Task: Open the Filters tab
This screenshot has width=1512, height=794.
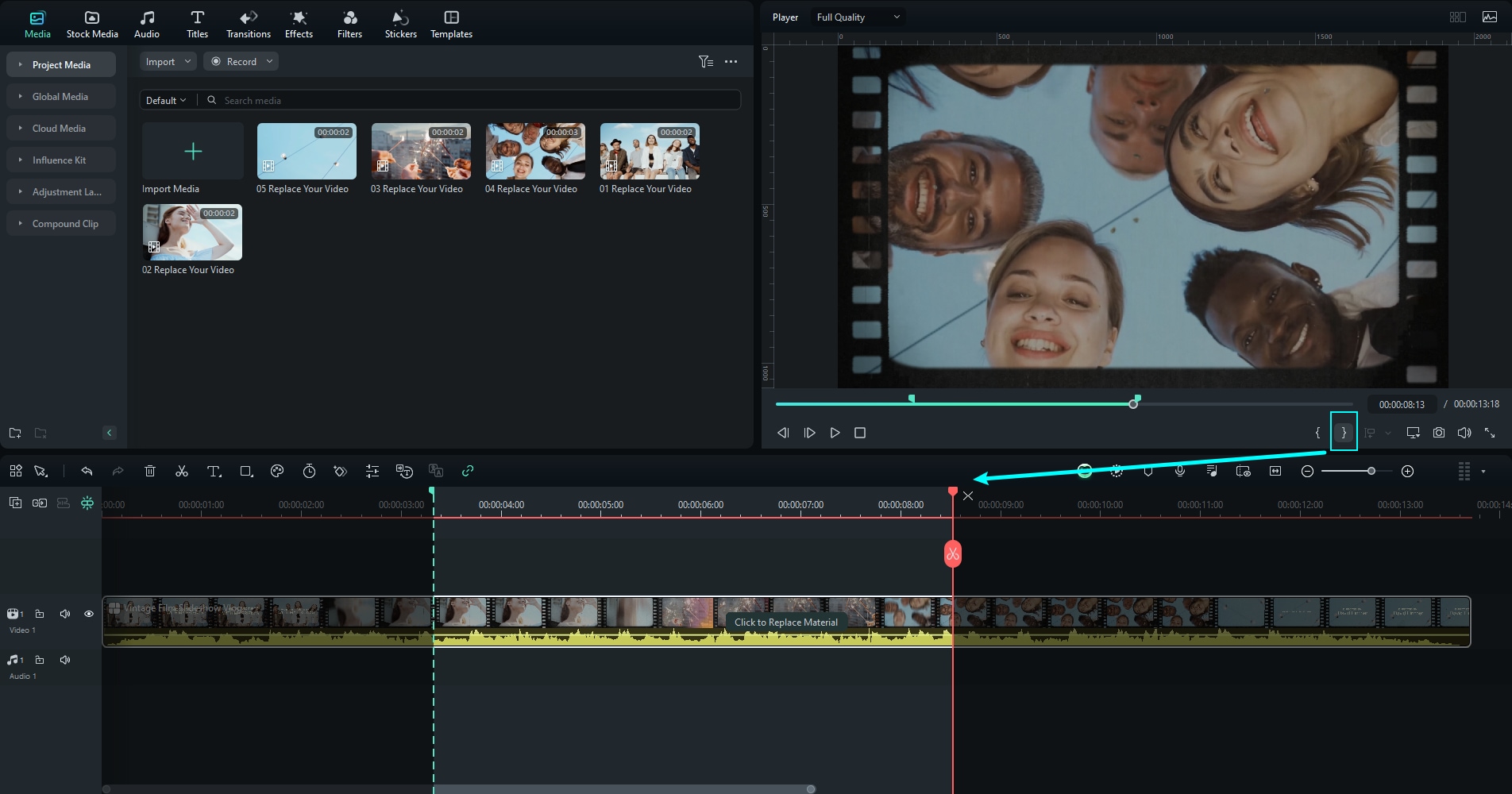Action: pos(349,24)
